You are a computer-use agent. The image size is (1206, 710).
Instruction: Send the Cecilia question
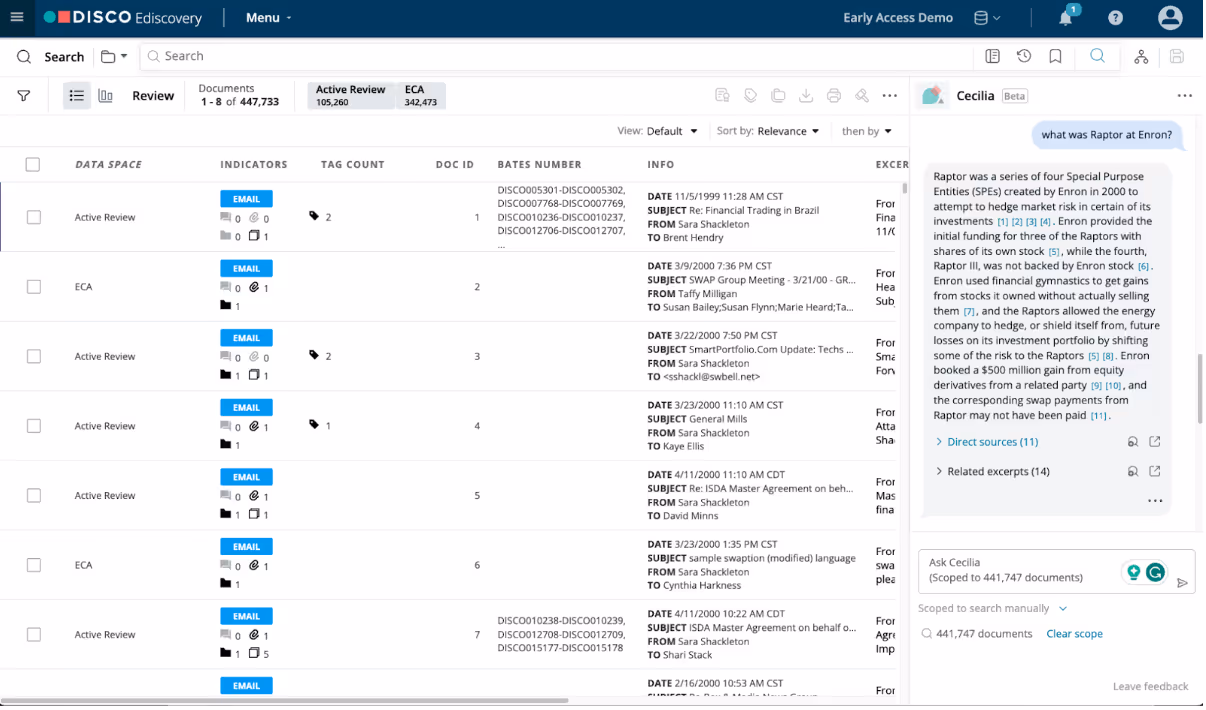1182,583
